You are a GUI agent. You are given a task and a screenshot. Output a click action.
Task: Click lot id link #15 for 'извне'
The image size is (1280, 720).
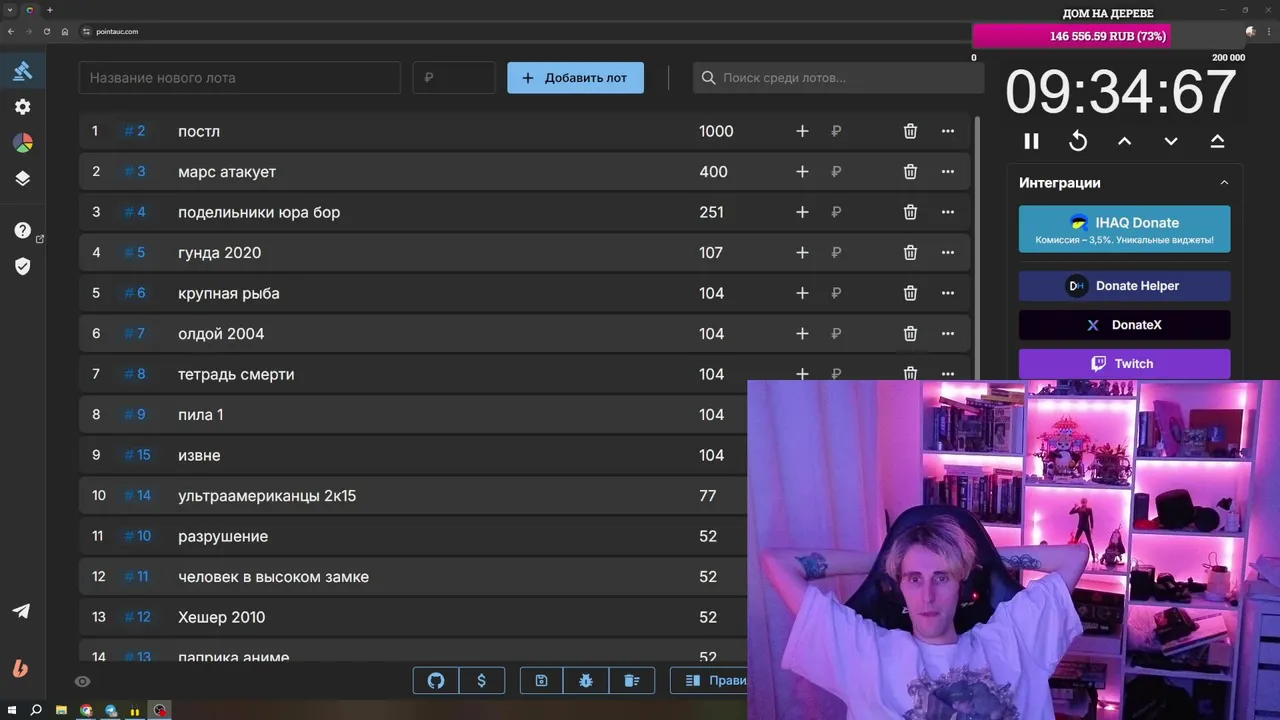coord(137,455)
